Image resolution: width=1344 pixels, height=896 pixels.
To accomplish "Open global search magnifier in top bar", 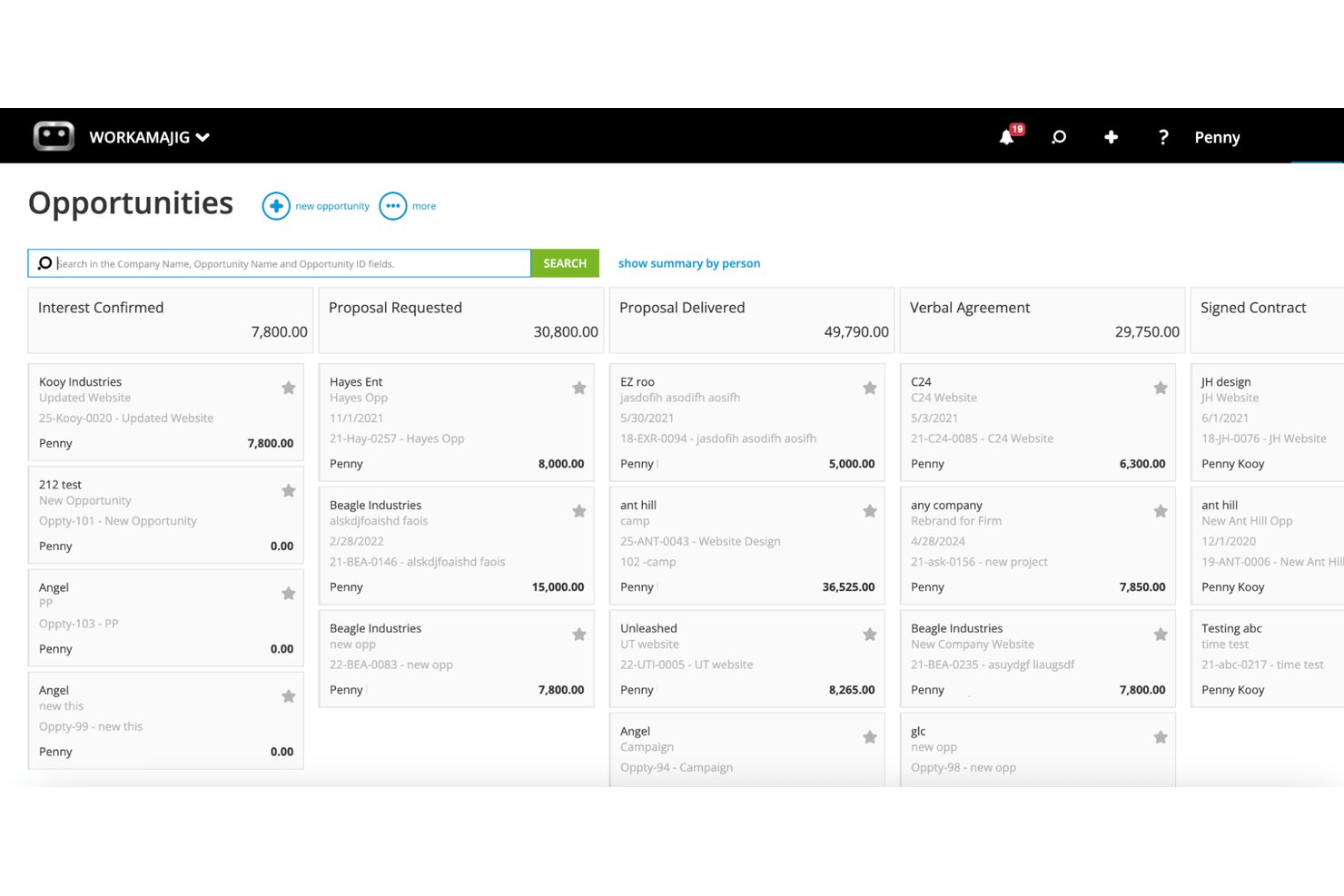I will point(1059,137).
